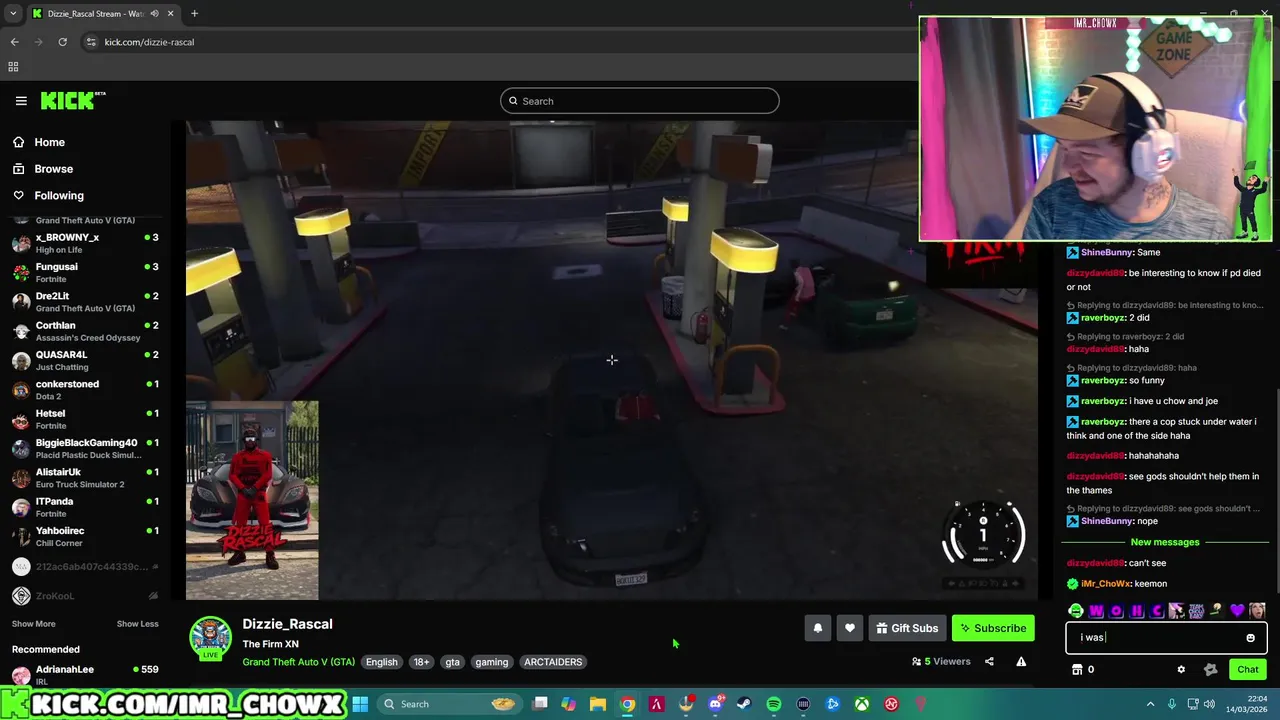The image size is (1280, 720).
Task: Open Corthian channel in sidebar
Action: (x=85, y=331)
